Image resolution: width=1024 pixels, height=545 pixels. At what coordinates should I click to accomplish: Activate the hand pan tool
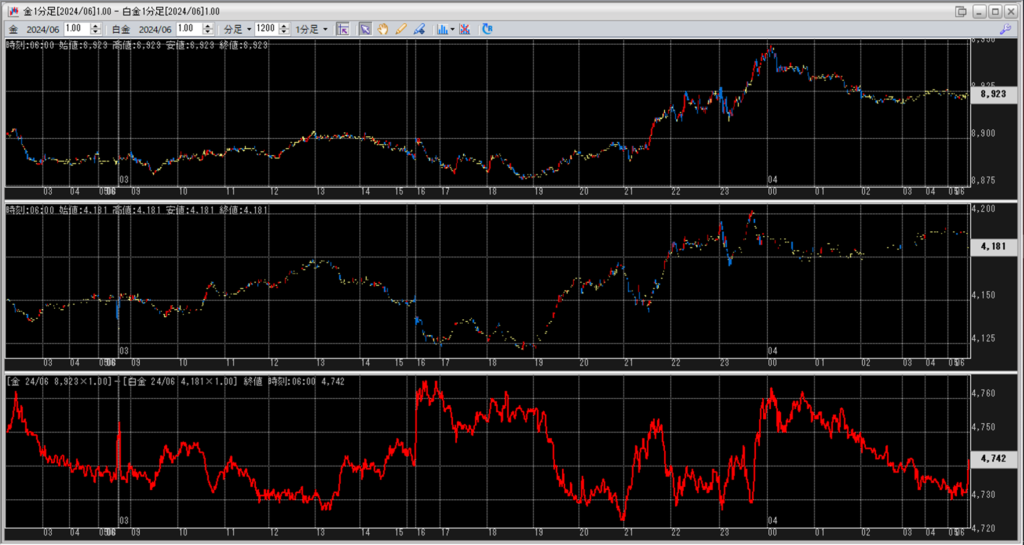(383, 29)
